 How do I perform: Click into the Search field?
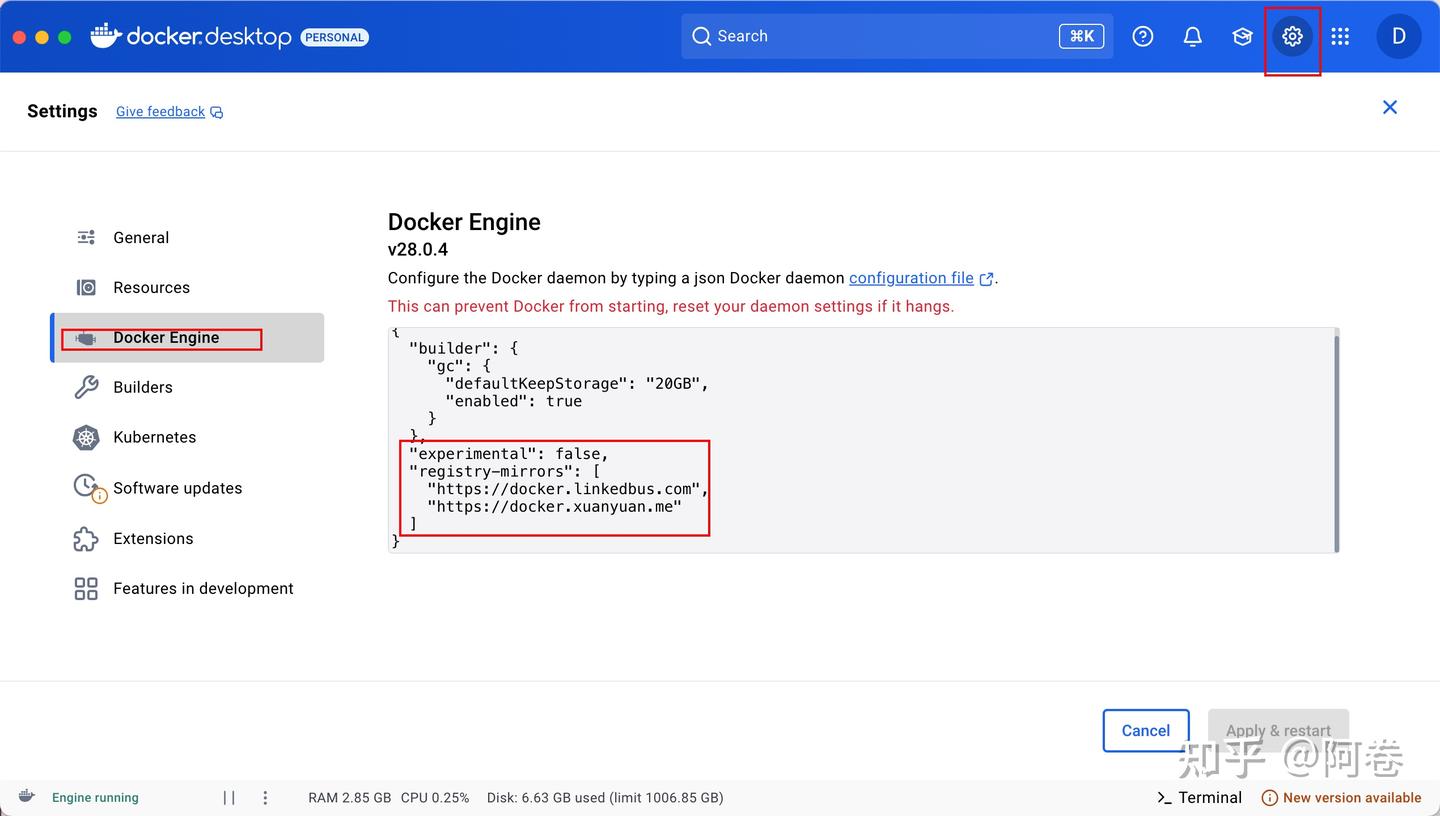[897, 36]
